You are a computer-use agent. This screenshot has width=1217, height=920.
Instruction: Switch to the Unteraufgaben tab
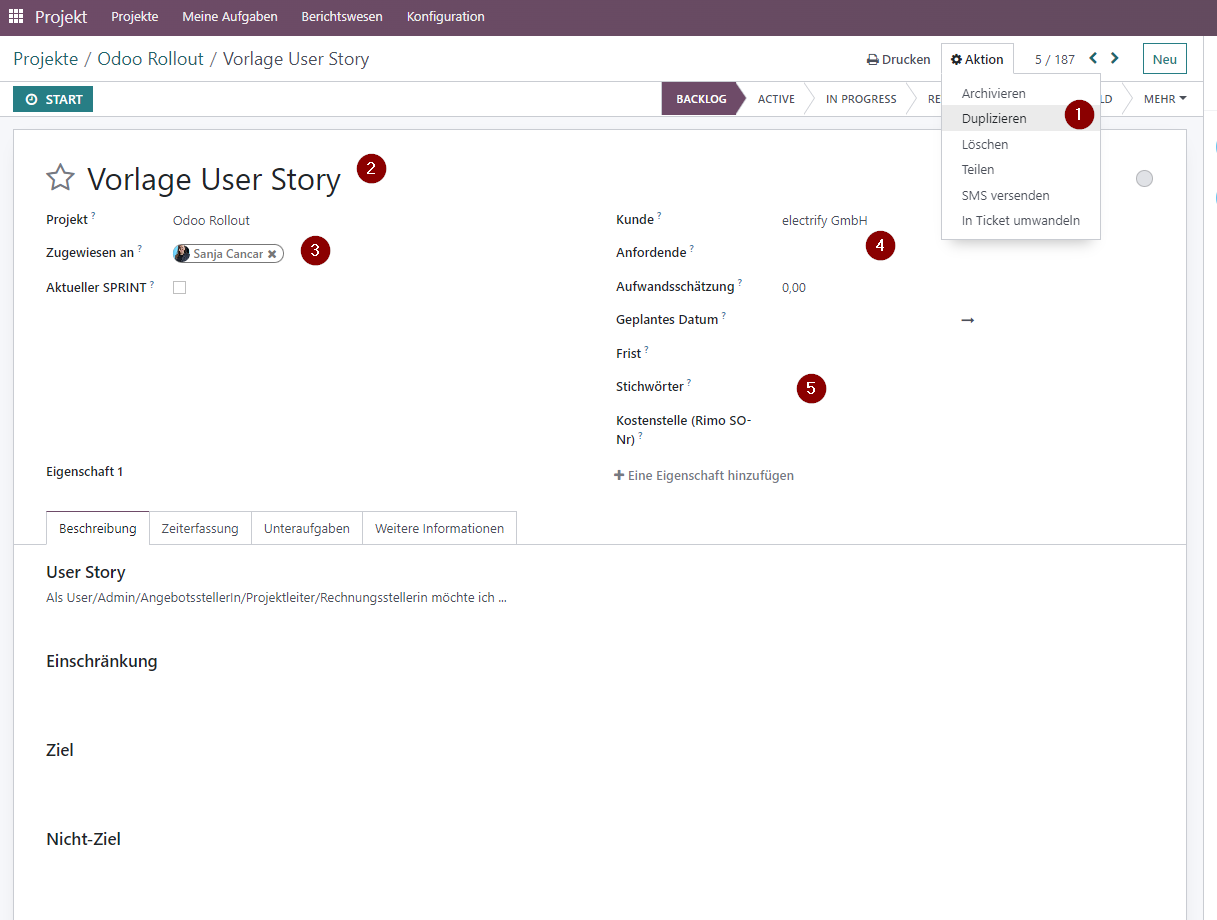[307, 528]
